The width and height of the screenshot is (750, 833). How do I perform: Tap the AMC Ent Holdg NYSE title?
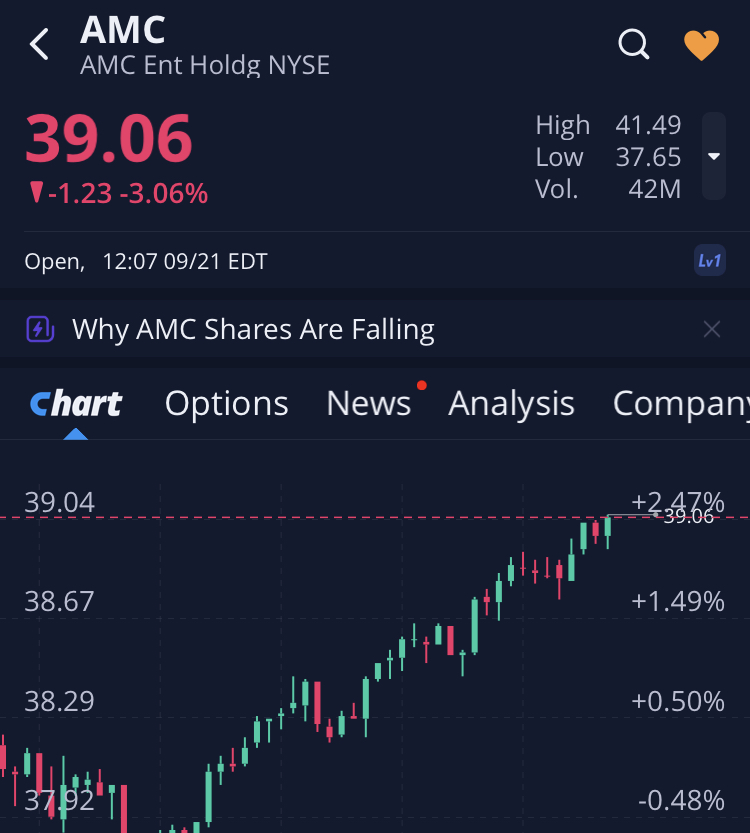tap(205, 66)
